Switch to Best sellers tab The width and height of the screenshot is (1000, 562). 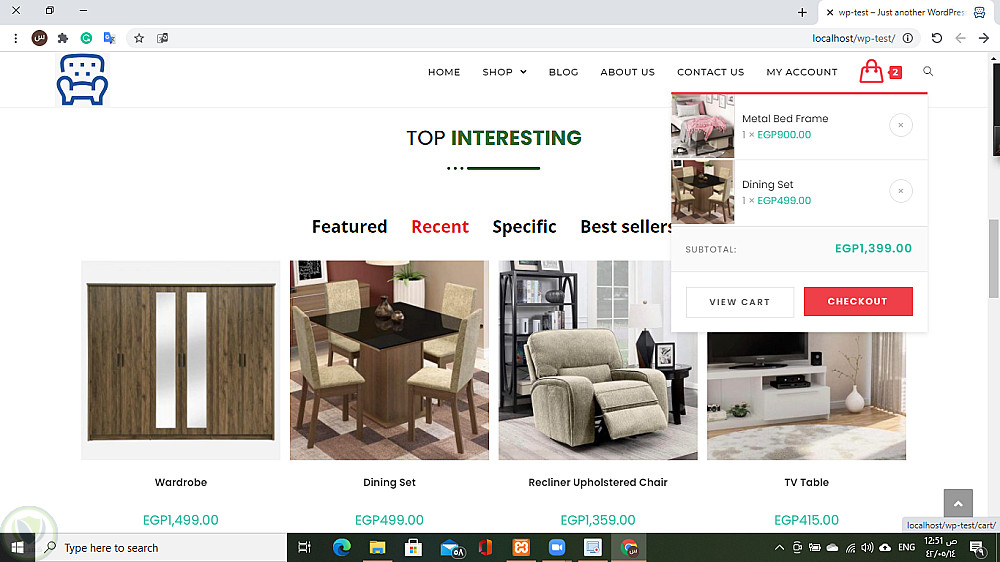click(626, 226)
